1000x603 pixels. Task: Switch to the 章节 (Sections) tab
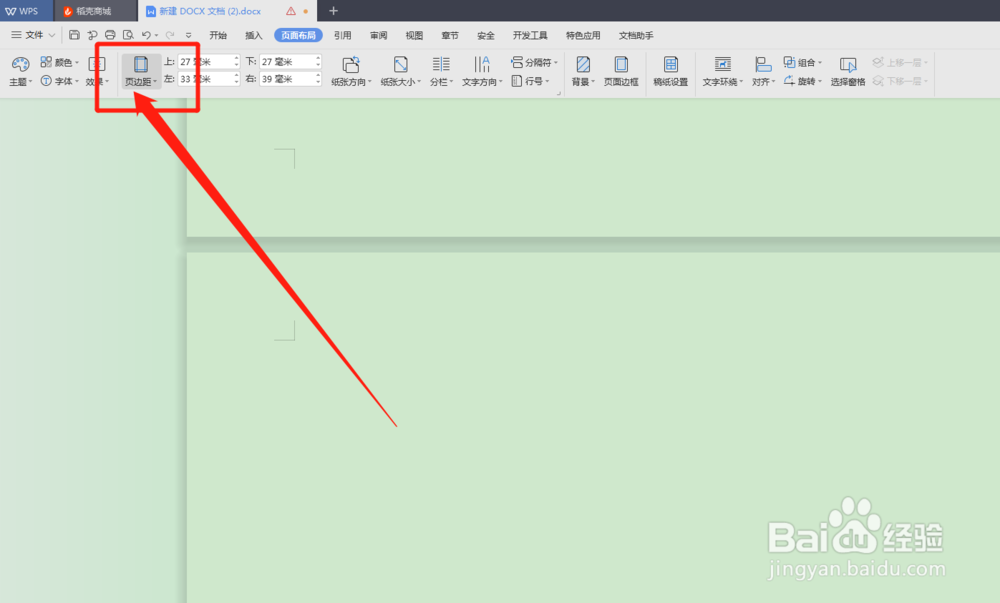pyautogui.click(x=450, y=35)
